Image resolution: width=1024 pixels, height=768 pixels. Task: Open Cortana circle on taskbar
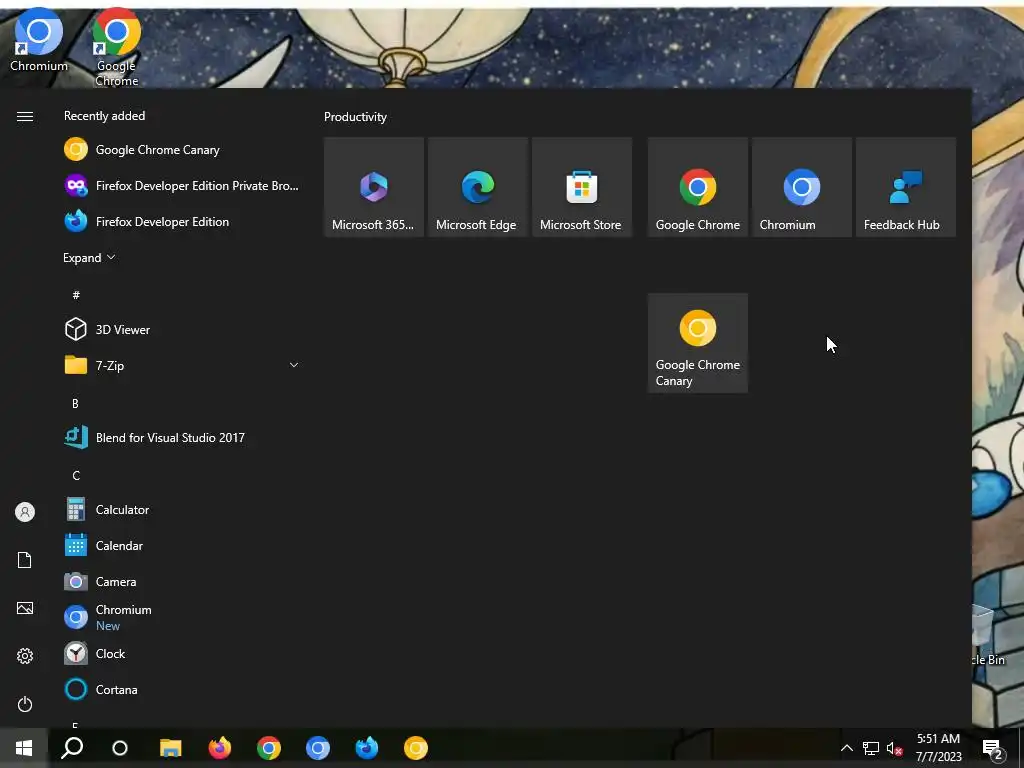(x=120, y=748)
